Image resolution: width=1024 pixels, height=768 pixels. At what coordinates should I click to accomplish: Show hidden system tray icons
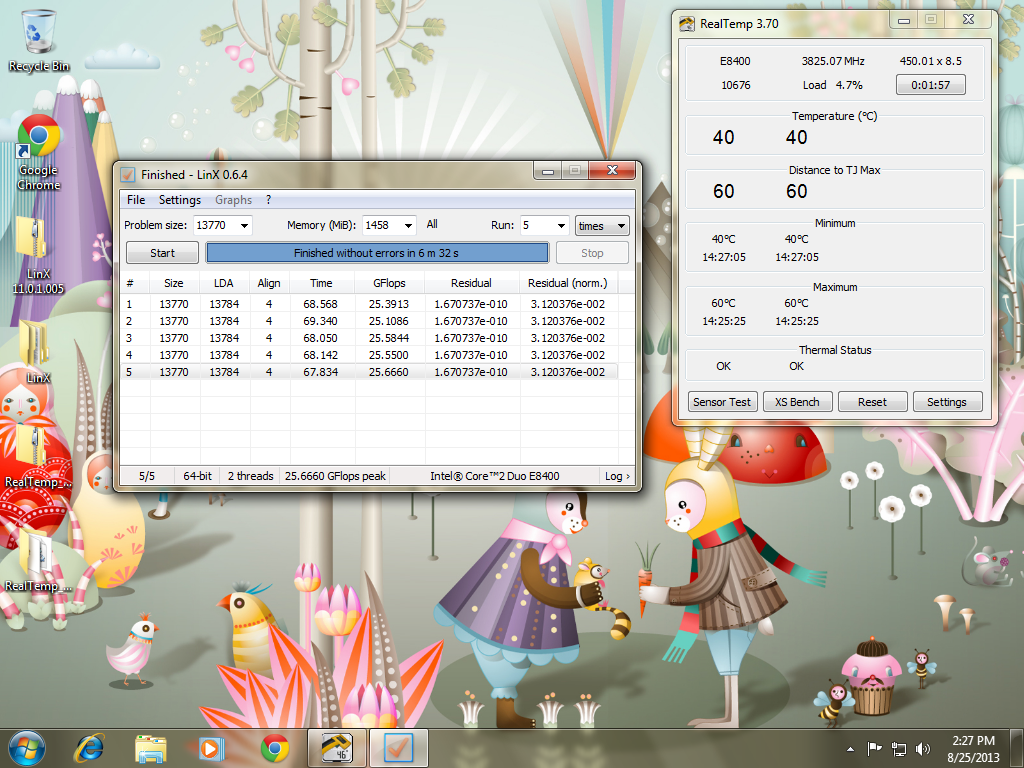850,749
